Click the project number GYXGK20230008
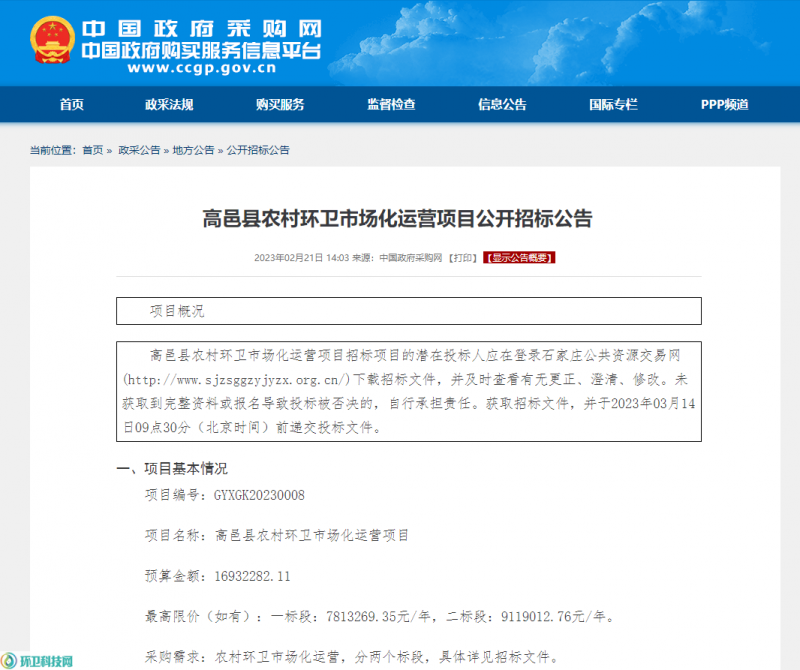800x670 pixels. pyautogui.click(x=259, y=495)
